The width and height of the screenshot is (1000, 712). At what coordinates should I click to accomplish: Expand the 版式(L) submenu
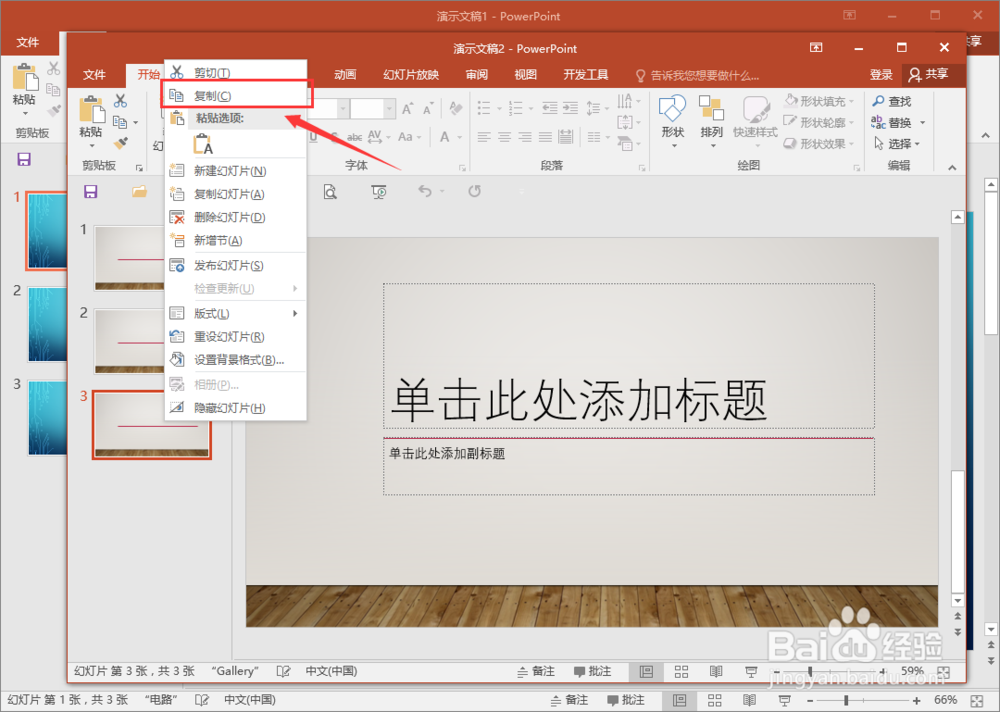235,313
